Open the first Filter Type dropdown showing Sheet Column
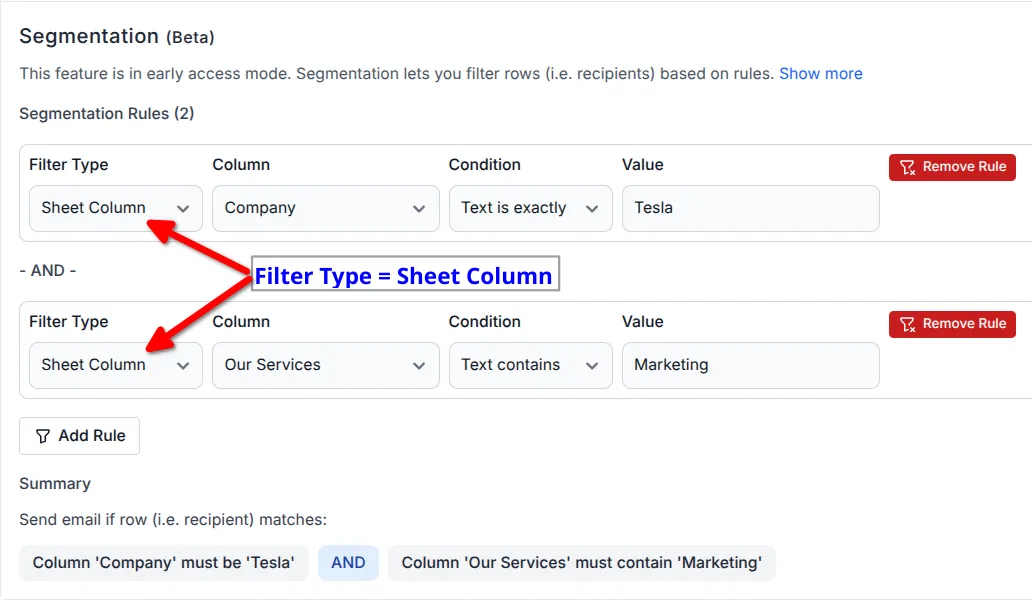This screenshot has height=600, width=1032. (113, 208)
